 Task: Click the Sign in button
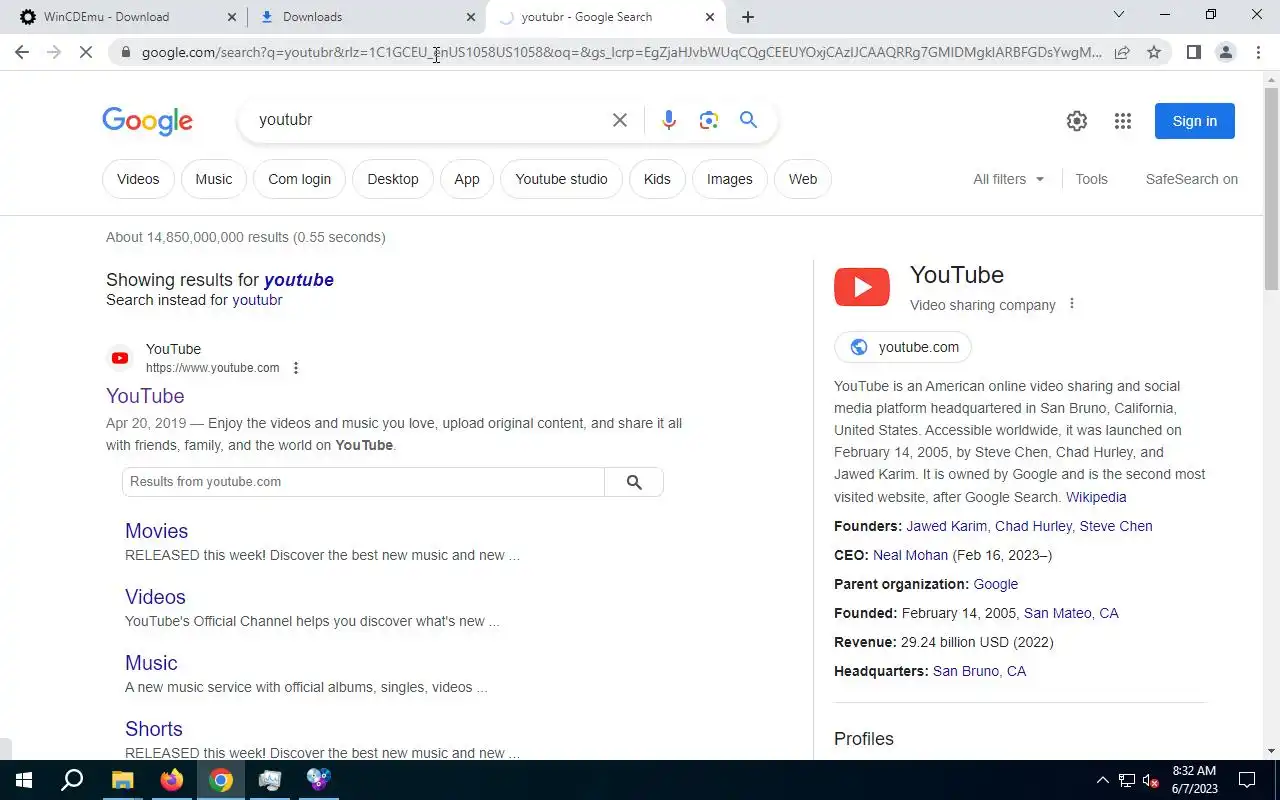pos(1194,121)
